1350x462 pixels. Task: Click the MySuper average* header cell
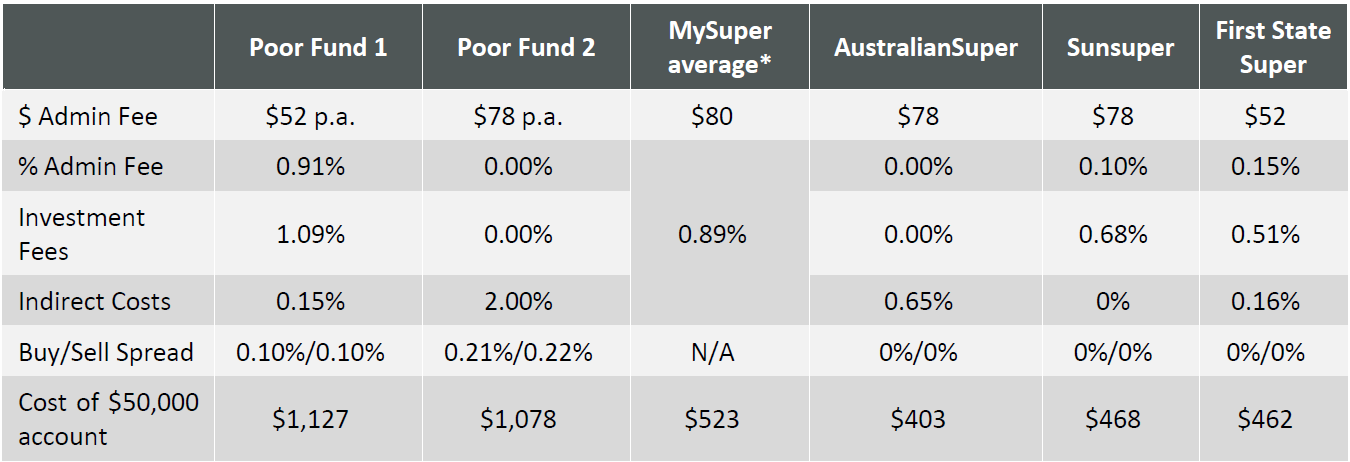tap(720, 48)
